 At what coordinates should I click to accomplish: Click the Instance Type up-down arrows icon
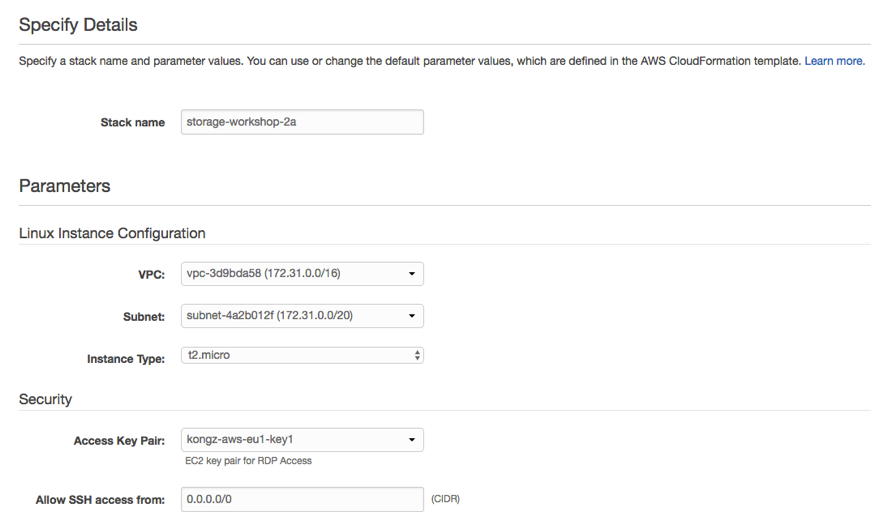[x=417, y=356]
